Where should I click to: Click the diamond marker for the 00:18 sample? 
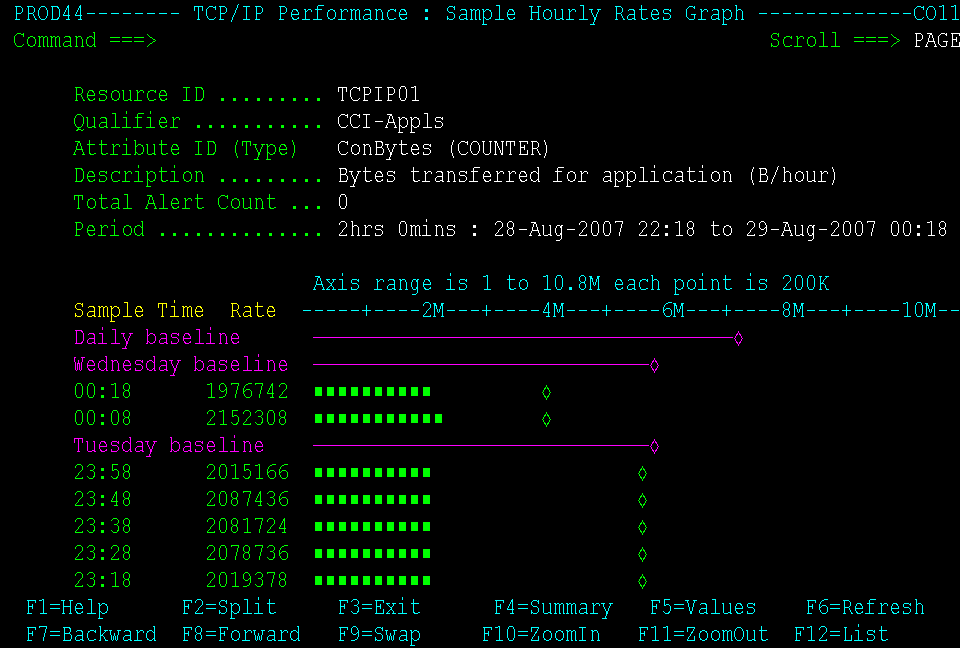click(546, 391)
